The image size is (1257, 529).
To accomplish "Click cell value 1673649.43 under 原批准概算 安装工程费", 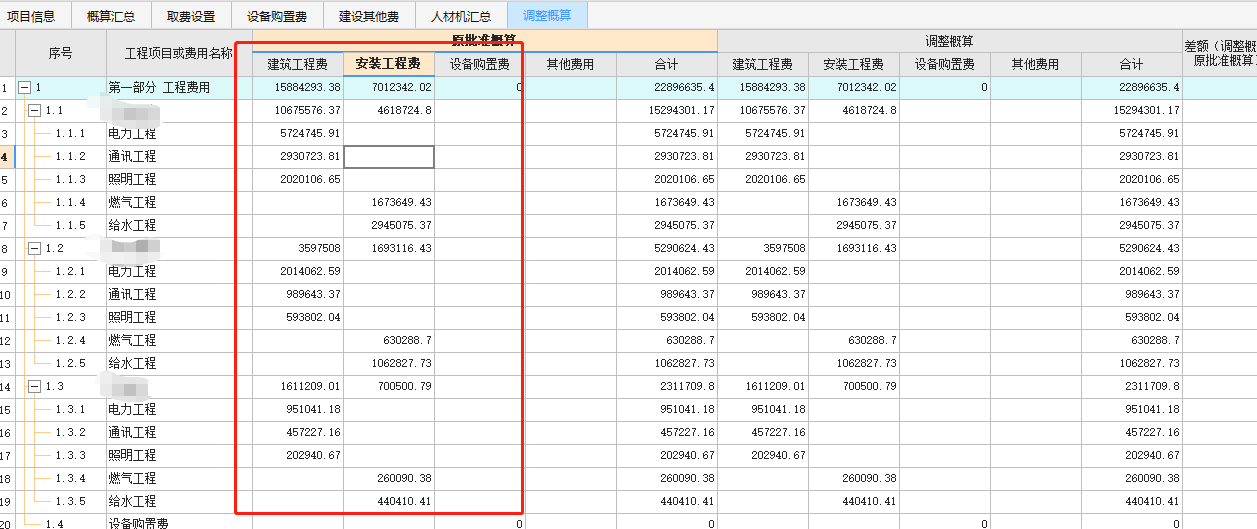I will 401,203.
